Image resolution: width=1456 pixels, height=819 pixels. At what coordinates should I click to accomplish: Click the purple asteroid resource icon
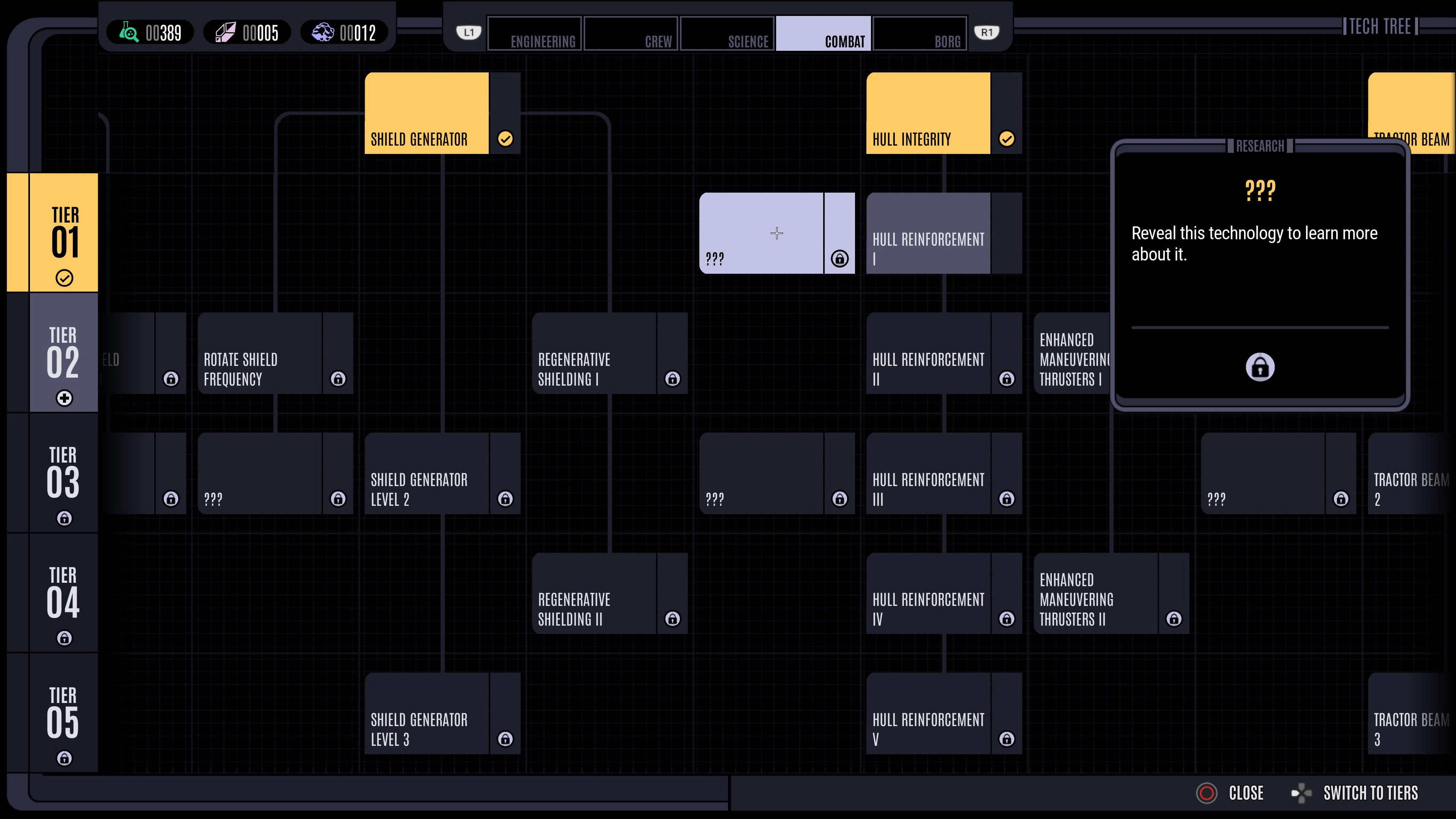323,33
